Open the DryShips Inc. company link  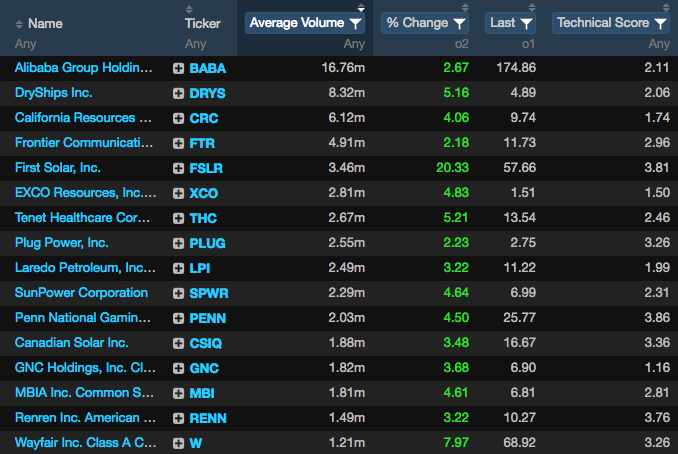(x=53, y=93)
